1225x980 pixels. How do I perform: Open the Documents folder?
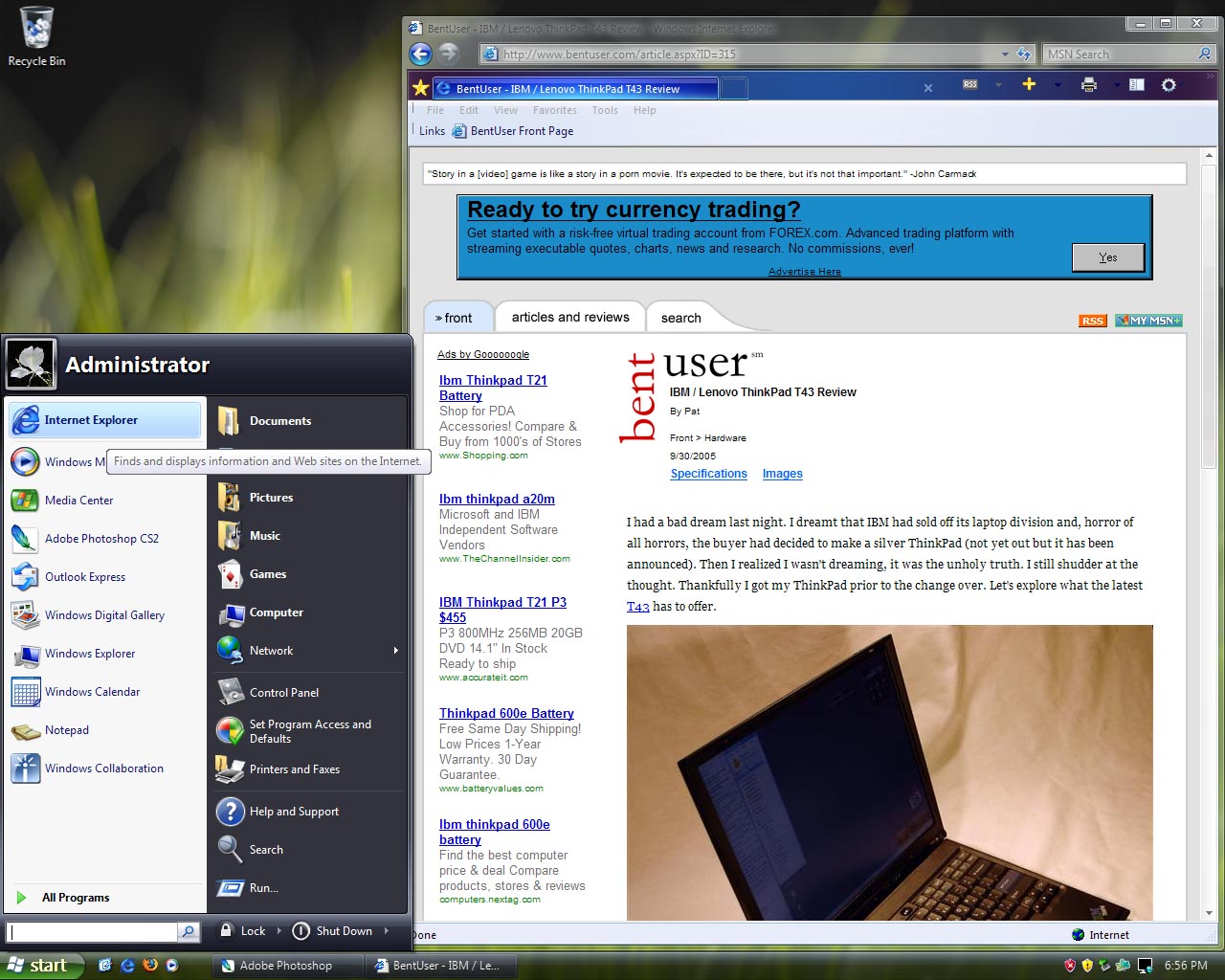308,420
